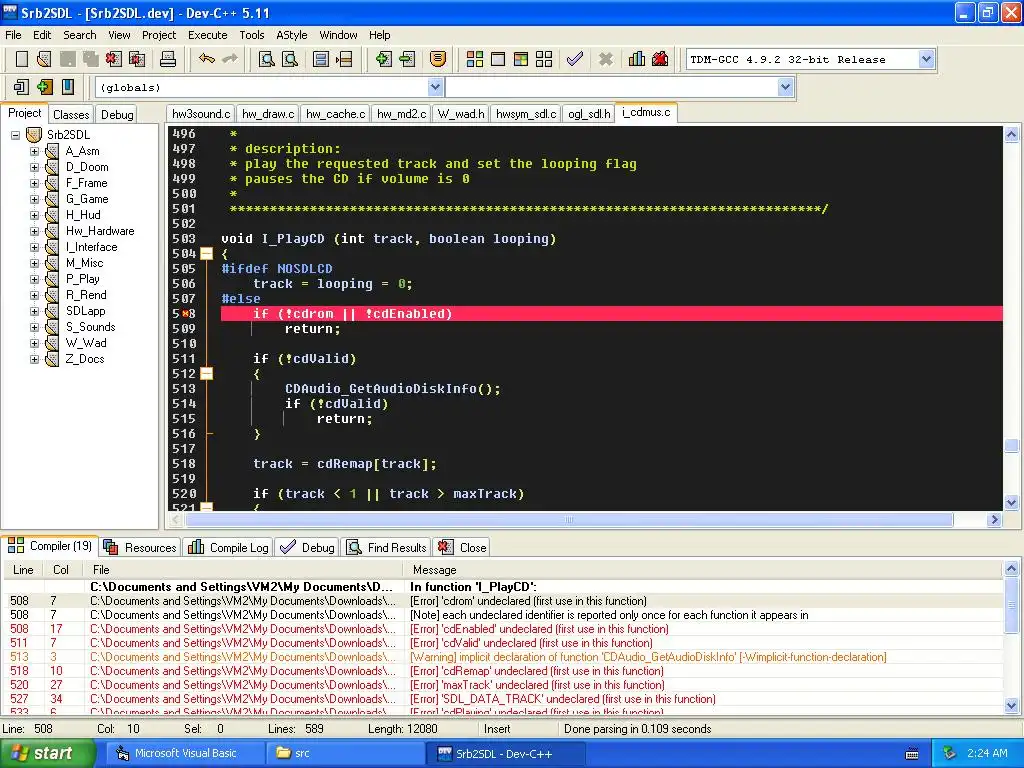Toggle breakpoint marker on line 508
Viewport: 1024px width, 768px height.
tap(185, 314)
